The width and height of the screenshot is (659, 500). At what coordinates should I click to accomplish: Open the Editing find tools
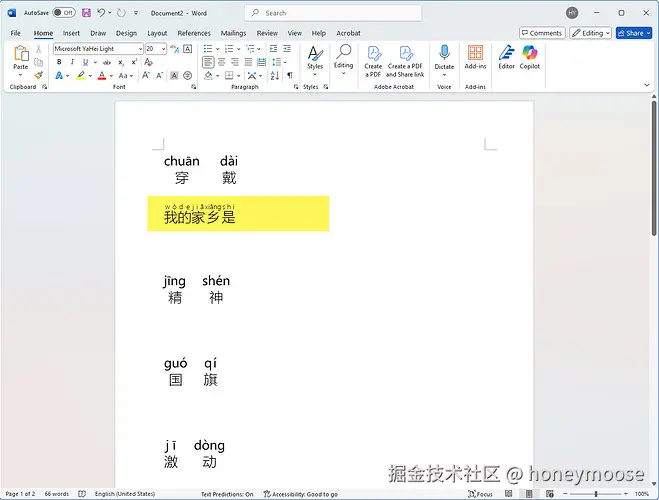(x=343, y=60)
